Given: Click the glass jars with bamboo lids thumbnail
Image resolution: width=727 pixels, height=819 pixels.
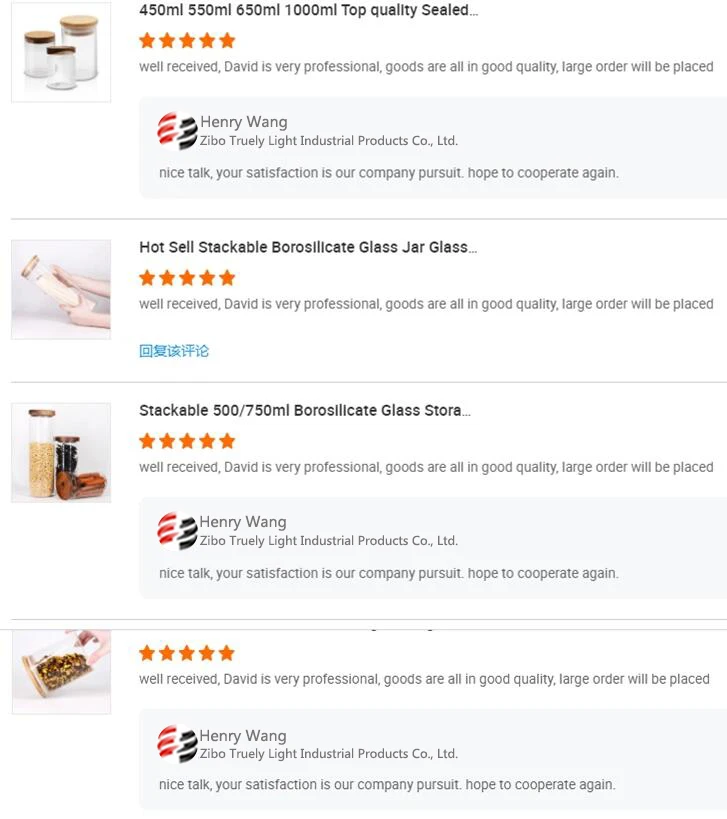Looking at the screenshot, I should coord(61,53).
